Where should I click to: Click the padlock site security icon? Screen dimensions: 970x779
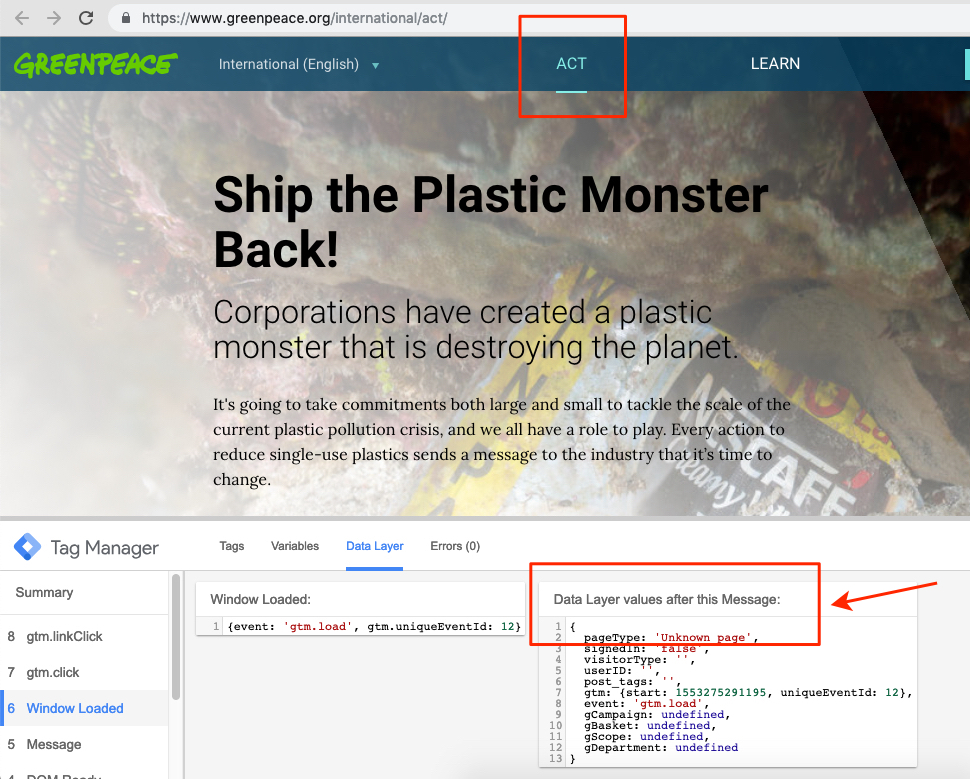(126, 18)
